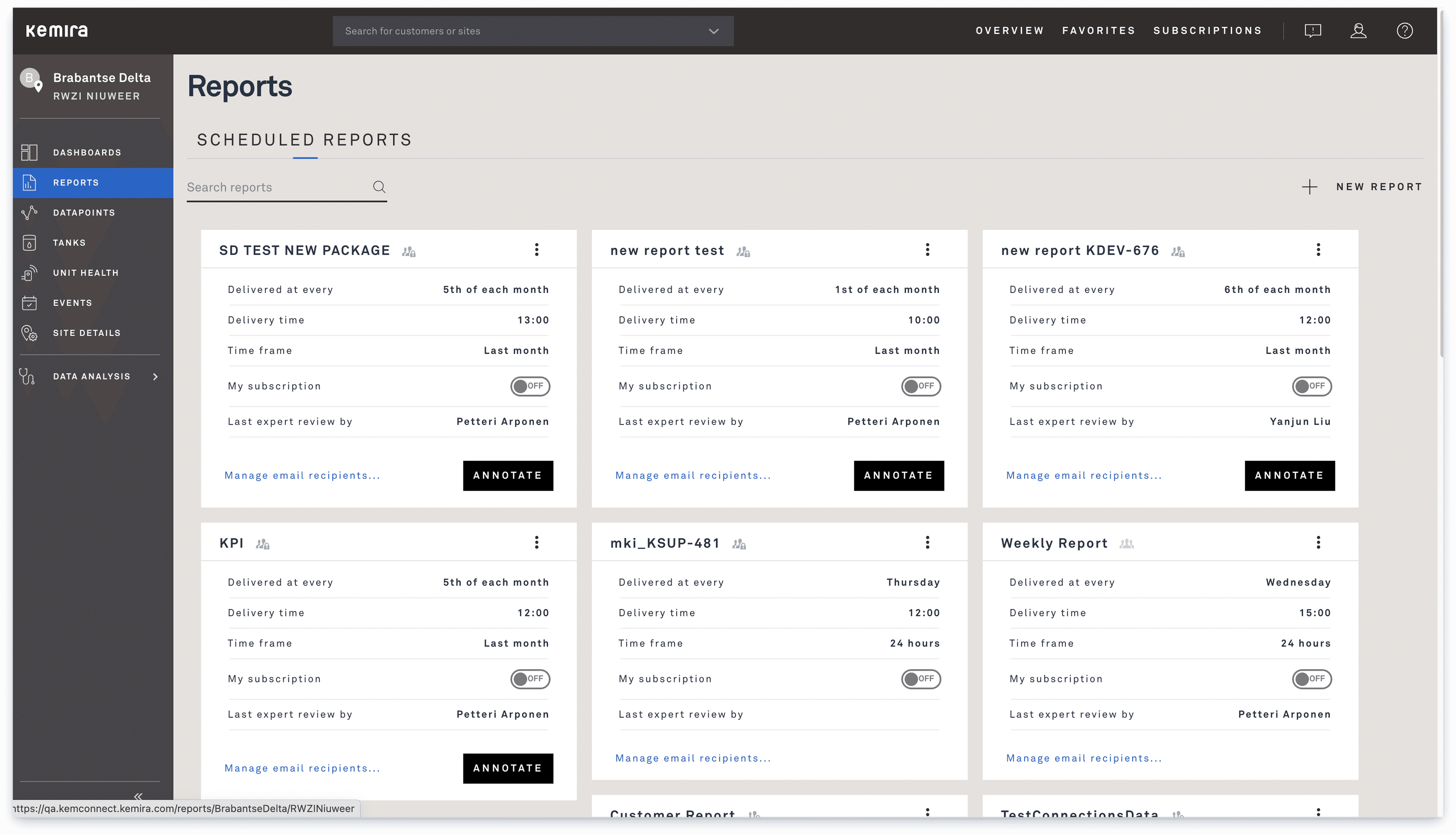Open the Favorites top menu item
Screen dimensions: 1456x835
pos(1098,30)
